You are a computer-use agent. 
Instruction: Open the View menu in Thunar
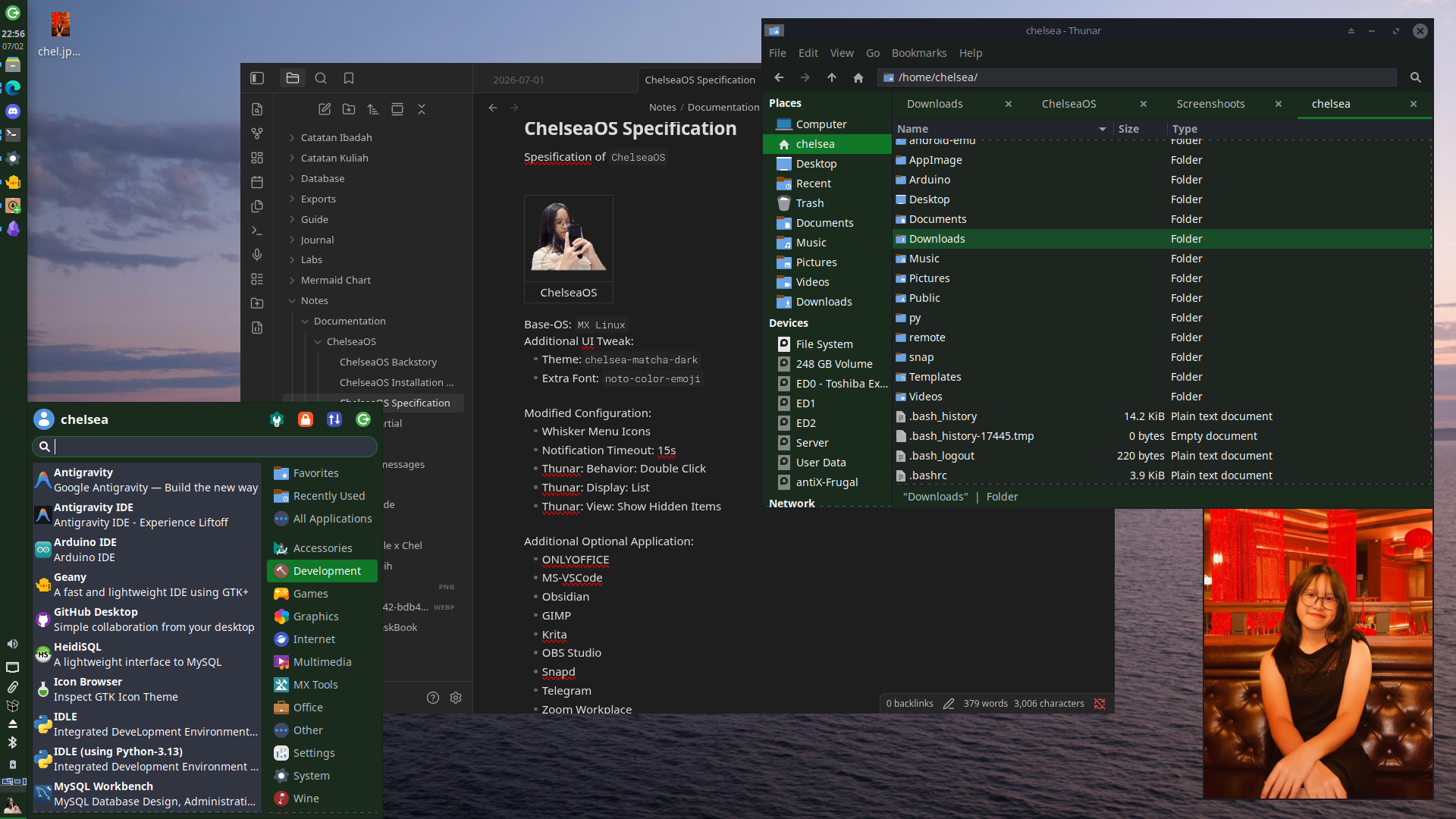tap(842, 53)
